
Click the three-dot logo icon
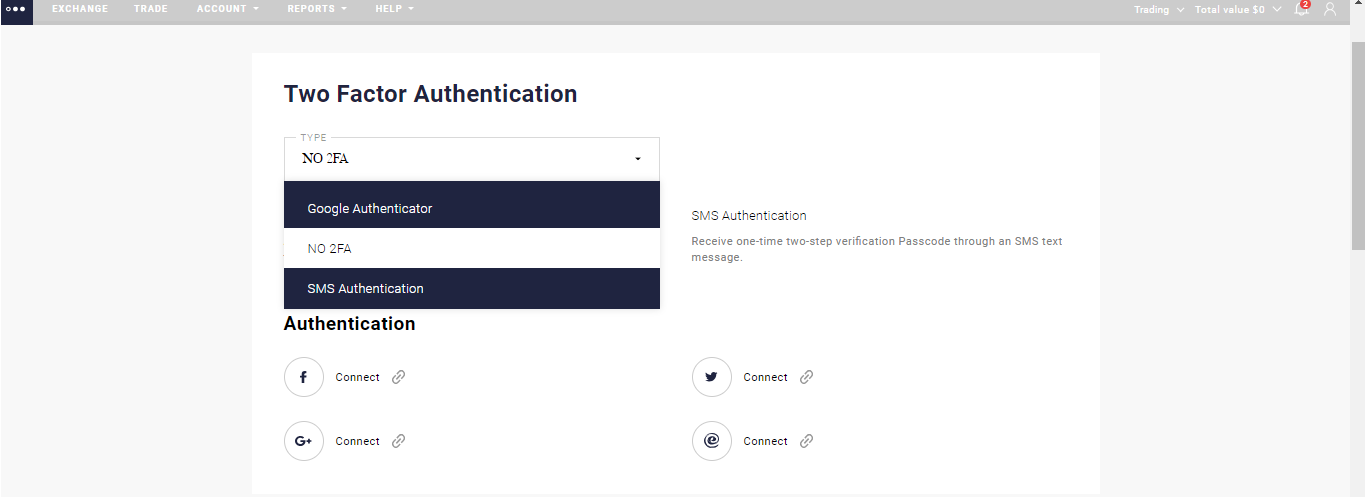(16, 10)
